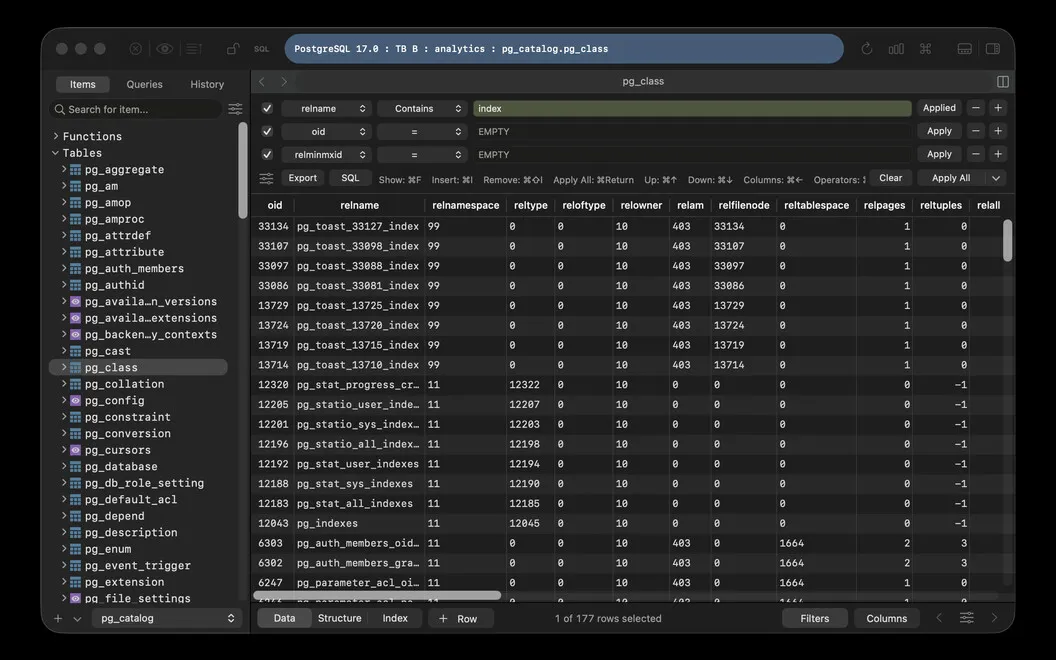Click the Apply All button
The width and height of the screenshot is (1056, 660).
(x=951, y=178)
